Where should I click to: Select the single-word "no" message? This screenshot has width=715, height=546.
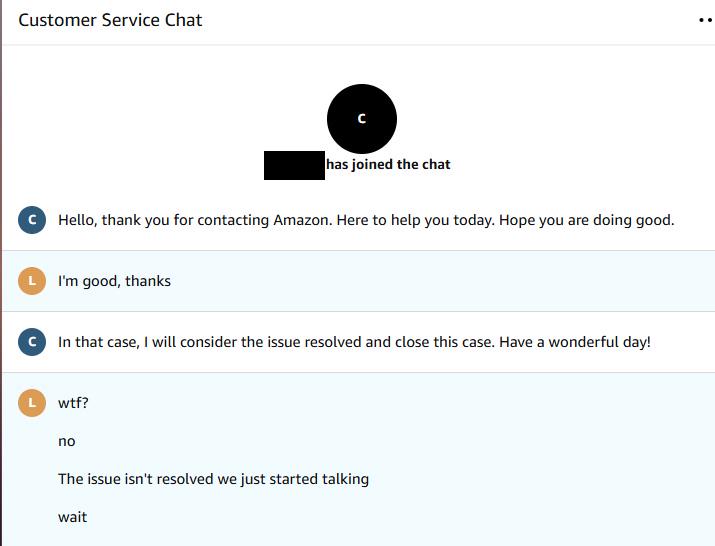click(67, 441)
